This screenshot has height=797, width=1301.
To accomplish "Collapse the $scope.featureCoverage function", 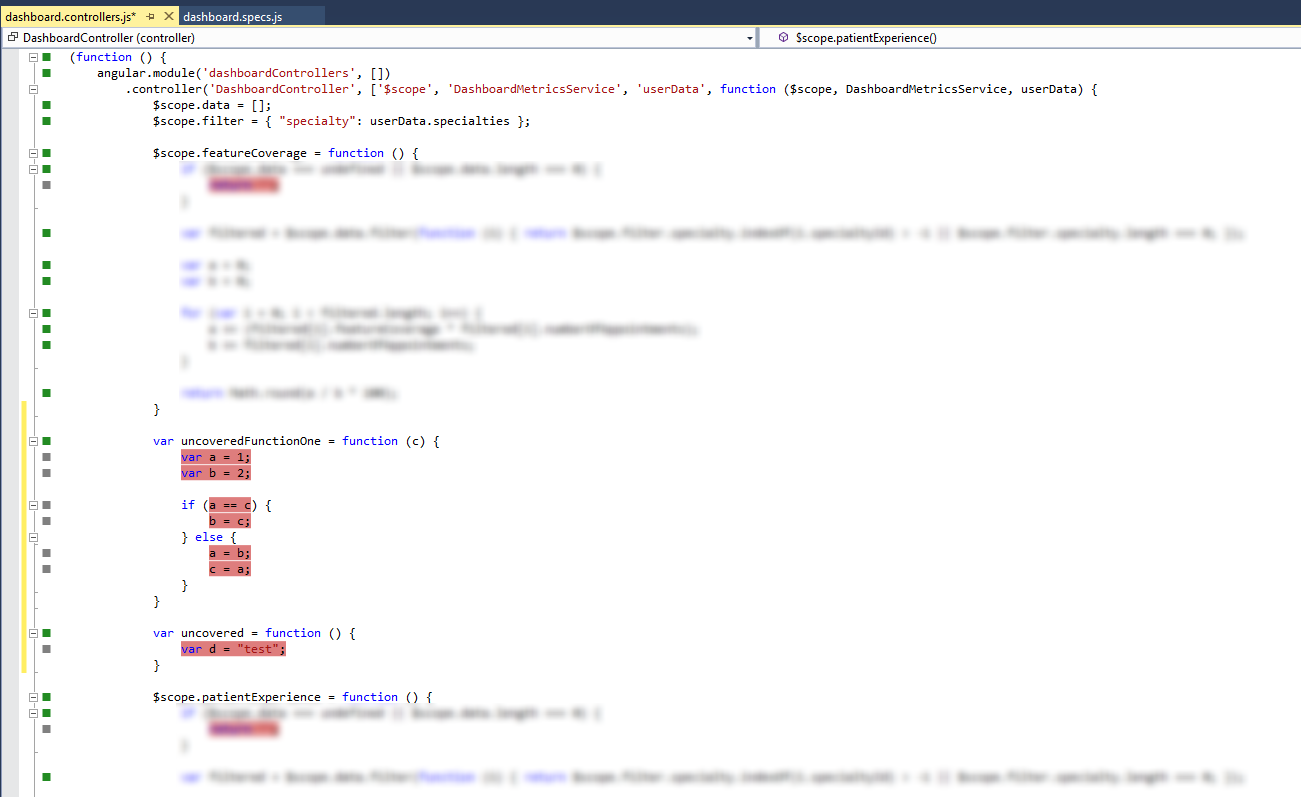I will [x=33, y=153].
